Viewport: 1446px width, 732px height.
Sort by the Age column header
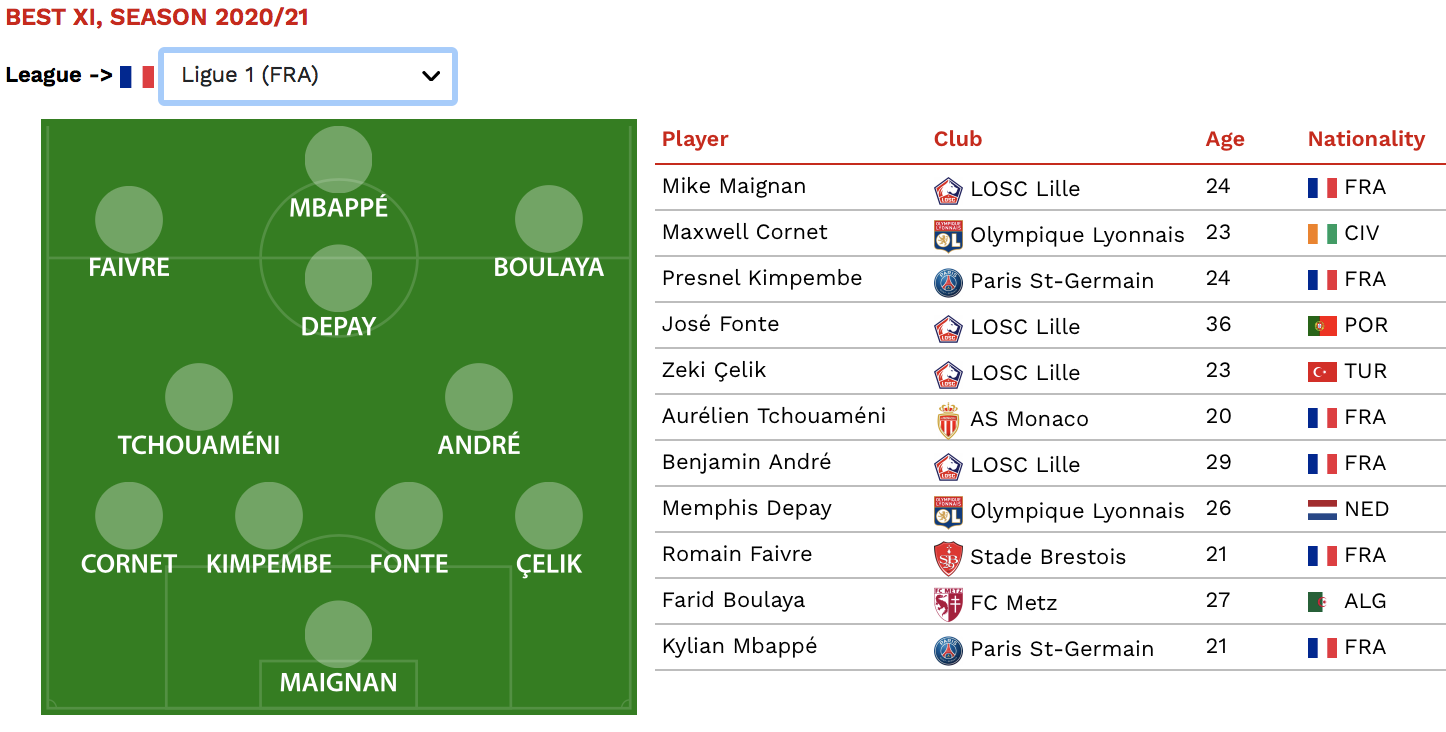coord(1225,139)
